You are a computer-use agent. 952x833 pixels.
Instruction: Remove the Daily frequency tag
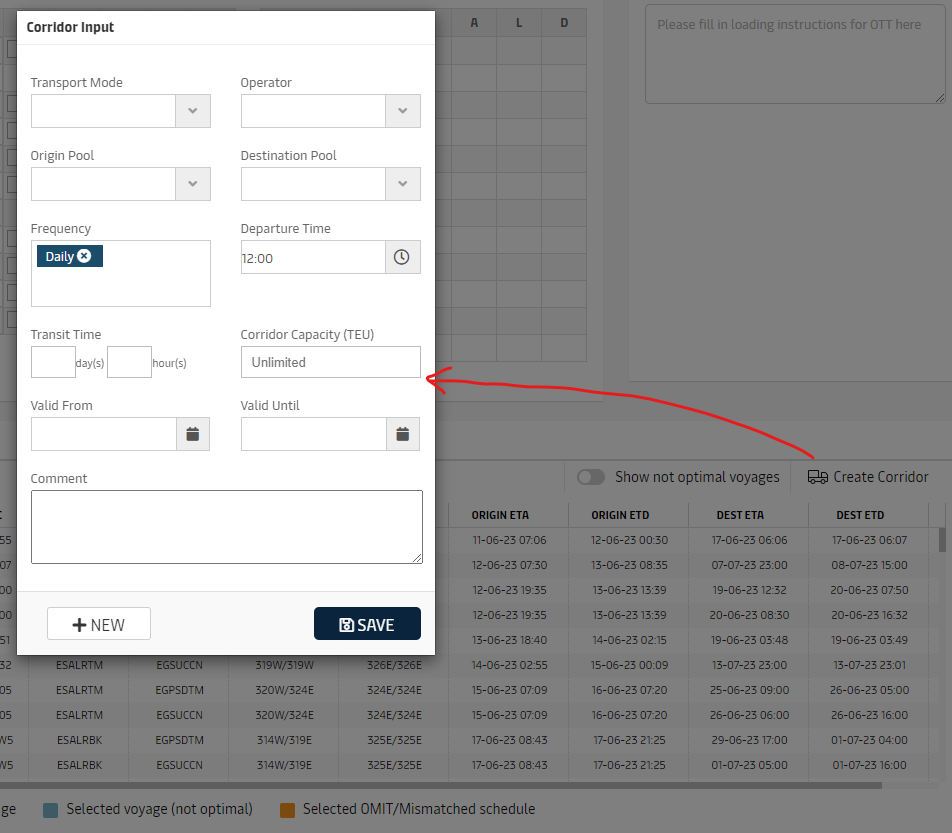coord(85,256)
